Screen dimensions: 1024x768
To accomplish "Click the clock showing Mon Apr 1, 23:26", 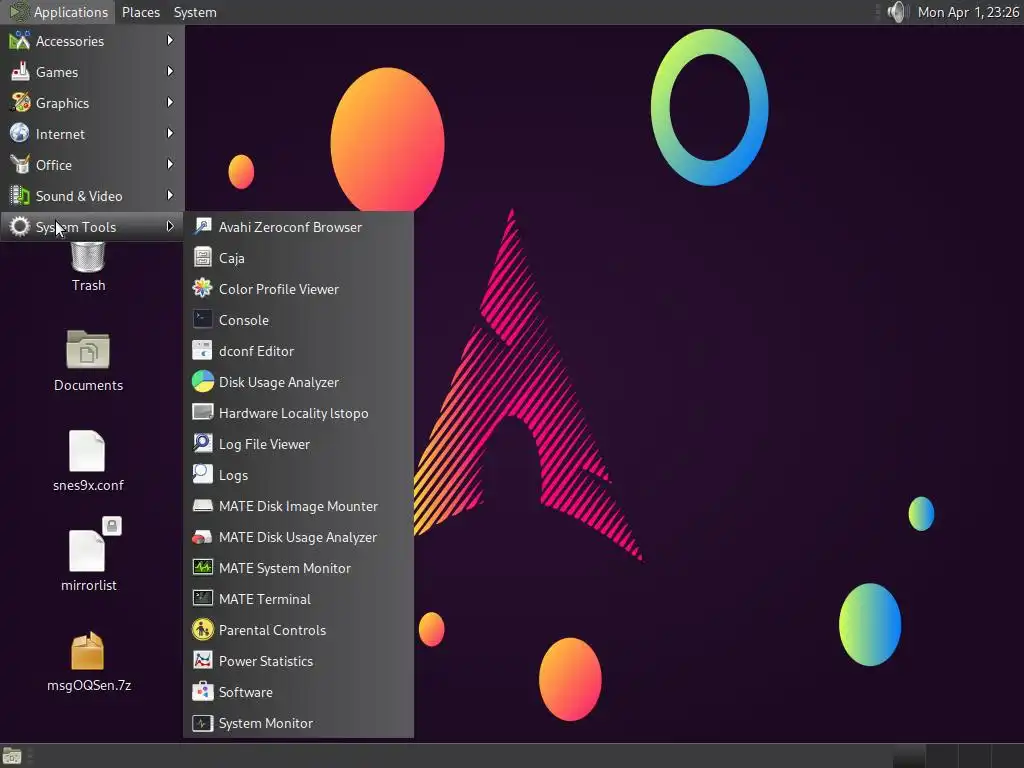I will (968, 12).
